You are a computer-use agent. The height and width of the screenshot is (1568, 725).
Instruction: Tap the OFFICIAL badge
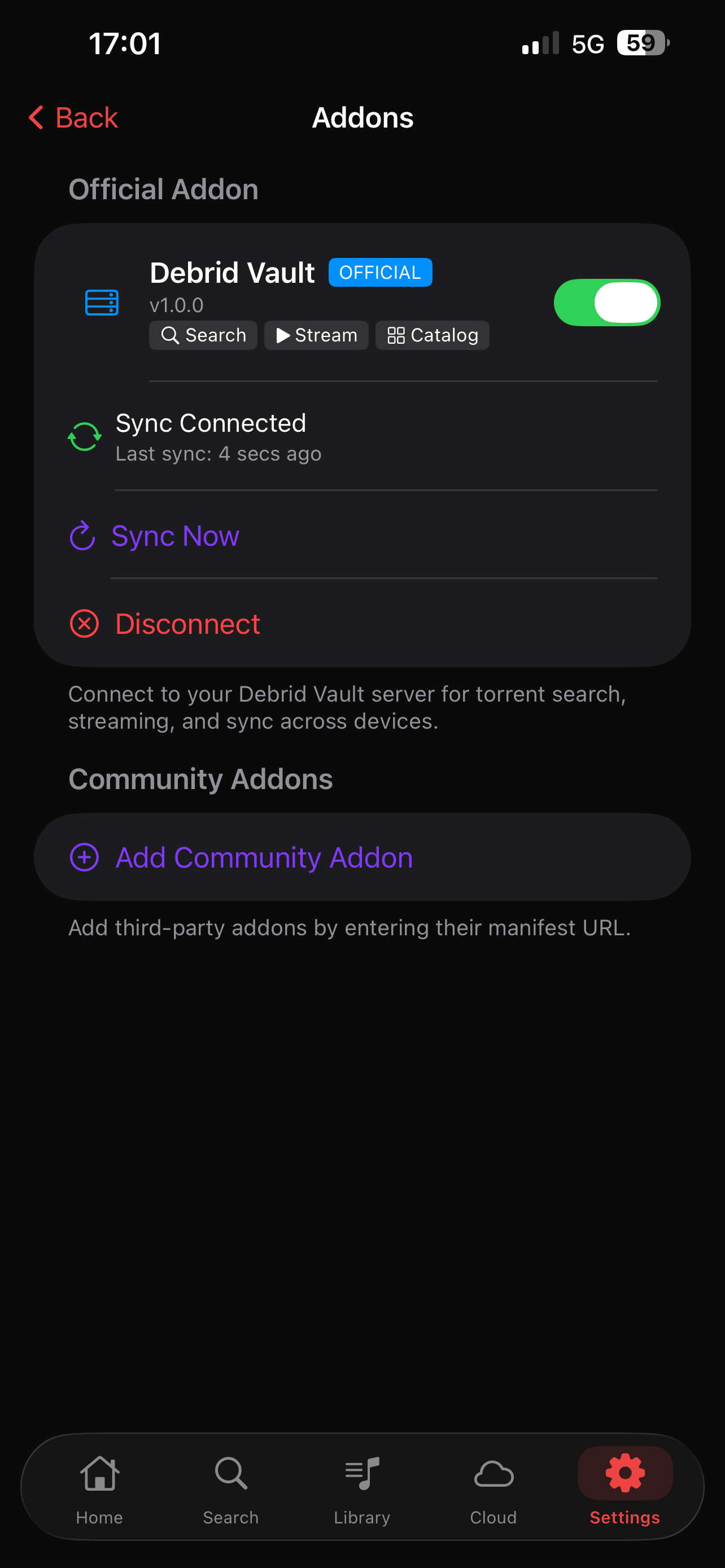381,272
